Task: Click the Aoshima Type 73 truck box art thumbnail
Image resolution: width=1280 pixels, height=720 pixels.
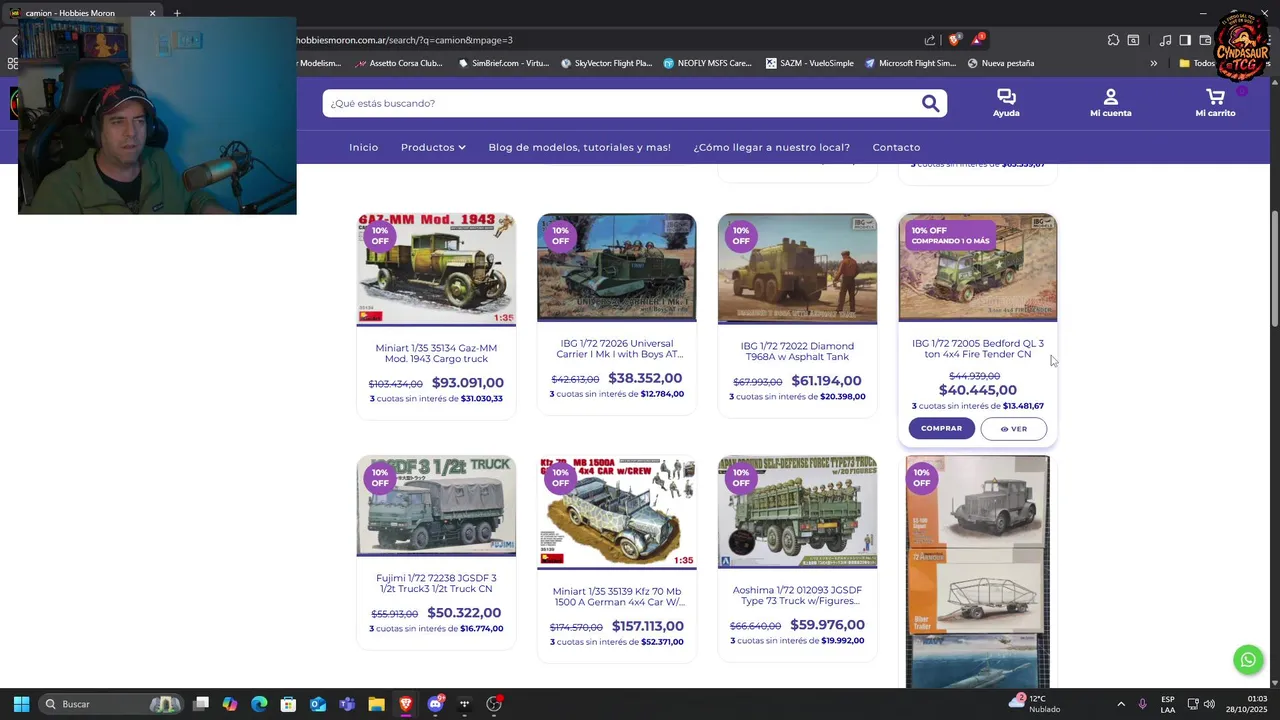Action: (x=797, y=512)
